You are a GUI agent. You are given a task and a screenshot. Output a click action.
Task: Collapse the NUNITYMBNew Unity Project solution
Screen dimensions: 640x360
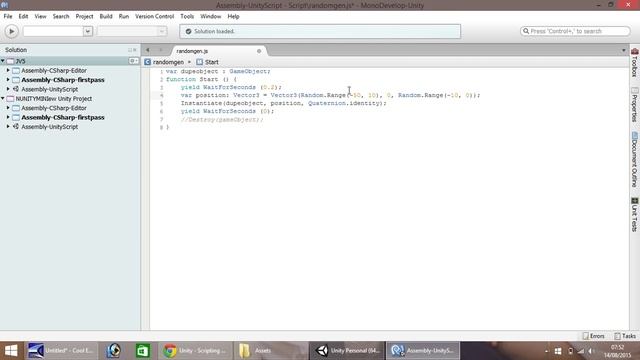click(x=3, y=98)
